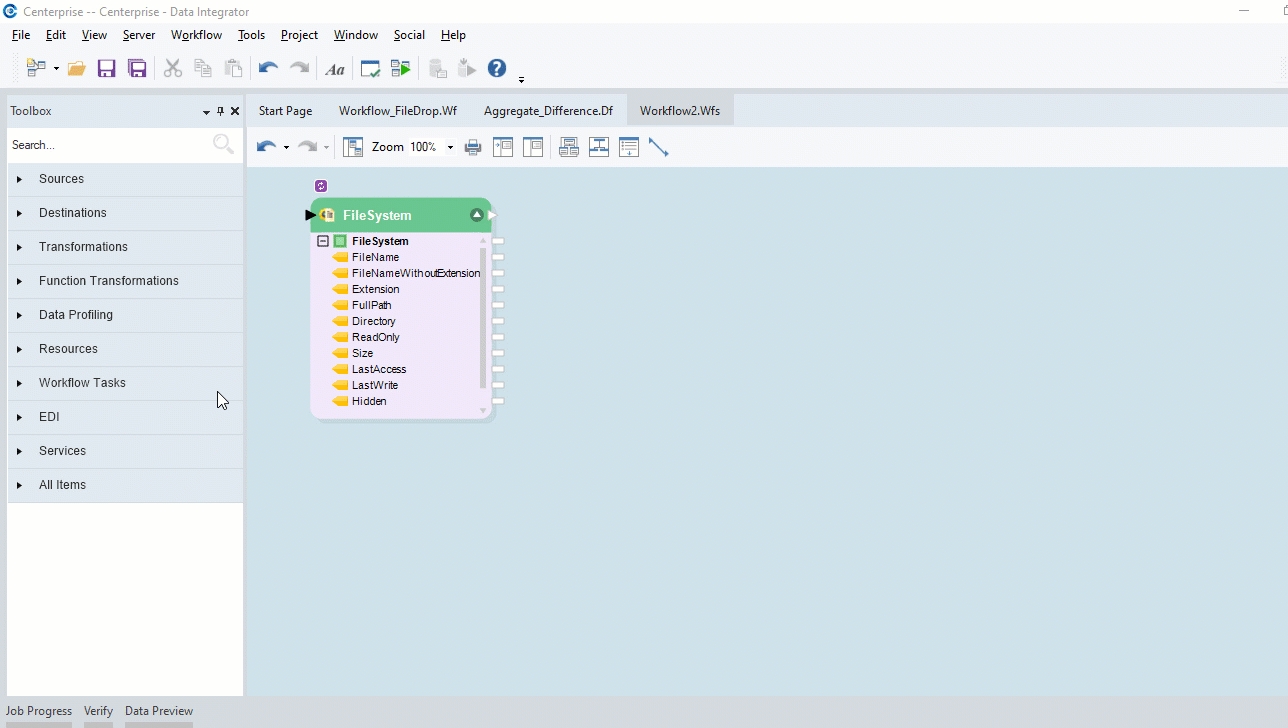Click the Open folder icon
The image size is (1288, 728).
(x=76, y=69)
